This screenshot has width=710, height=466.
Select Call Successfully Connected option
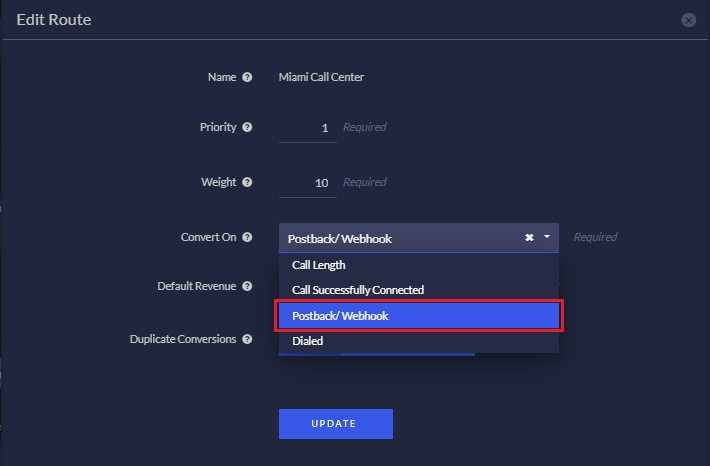419,290
